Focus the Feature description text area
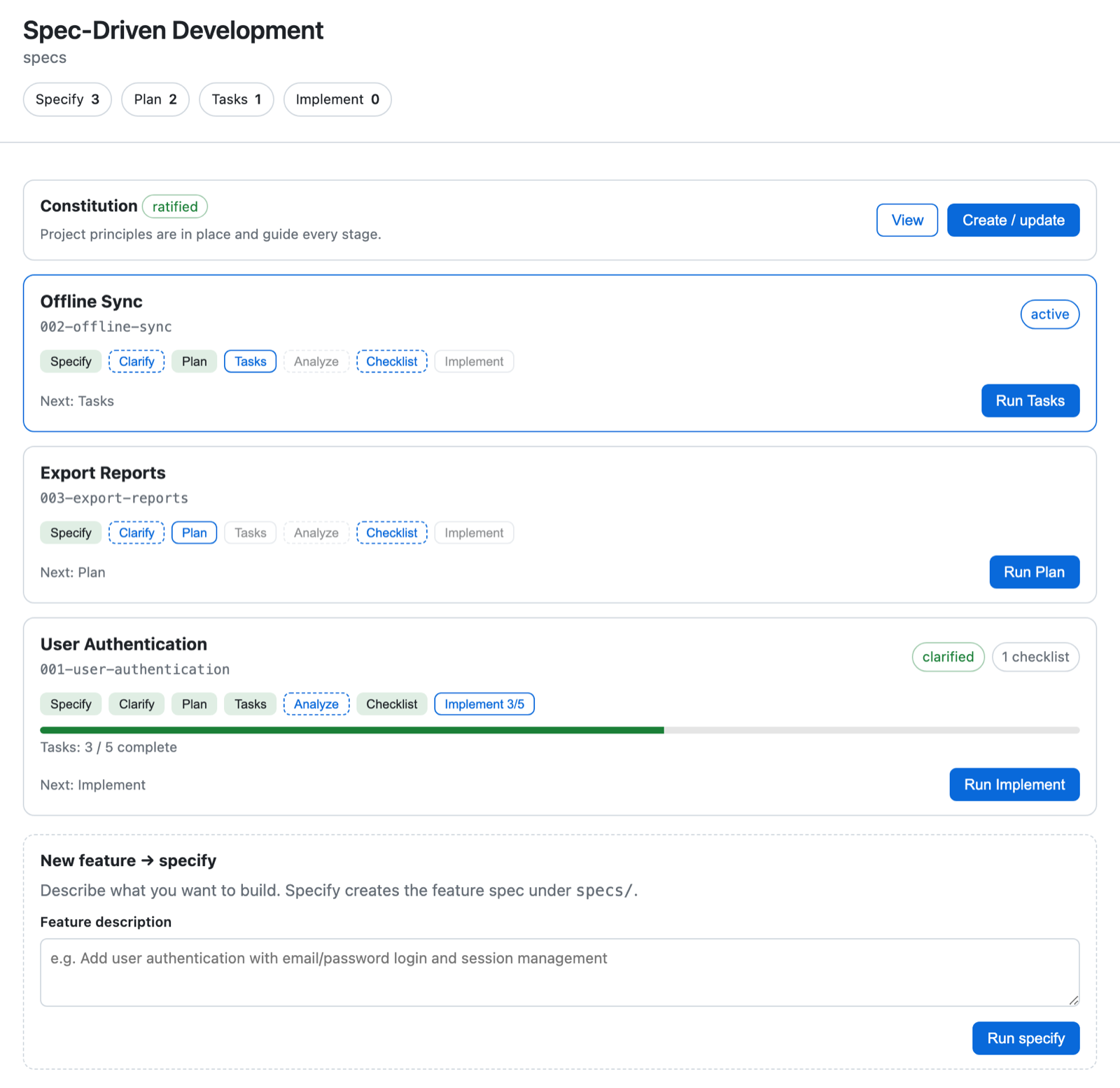1120x1088 pixels. click(560, 972)
